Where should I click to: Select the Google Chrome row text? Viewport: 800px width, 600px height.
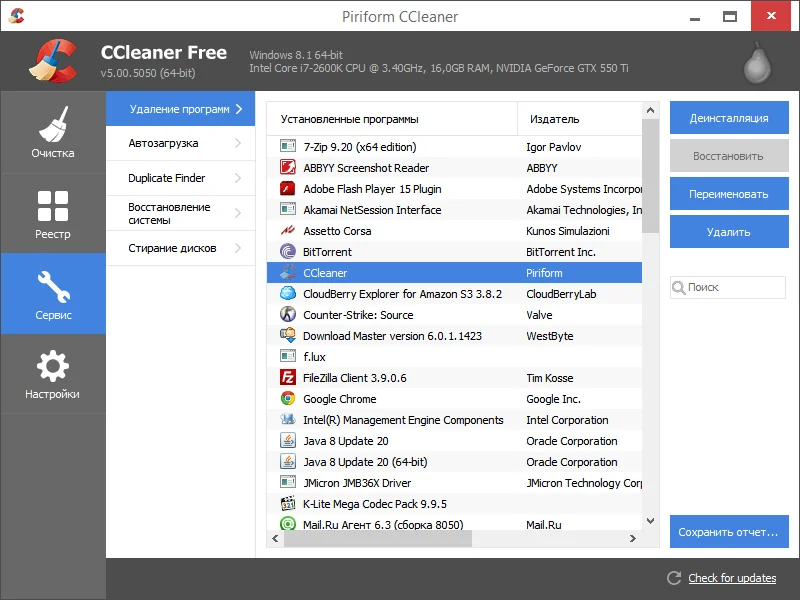[x=340, y=399]
